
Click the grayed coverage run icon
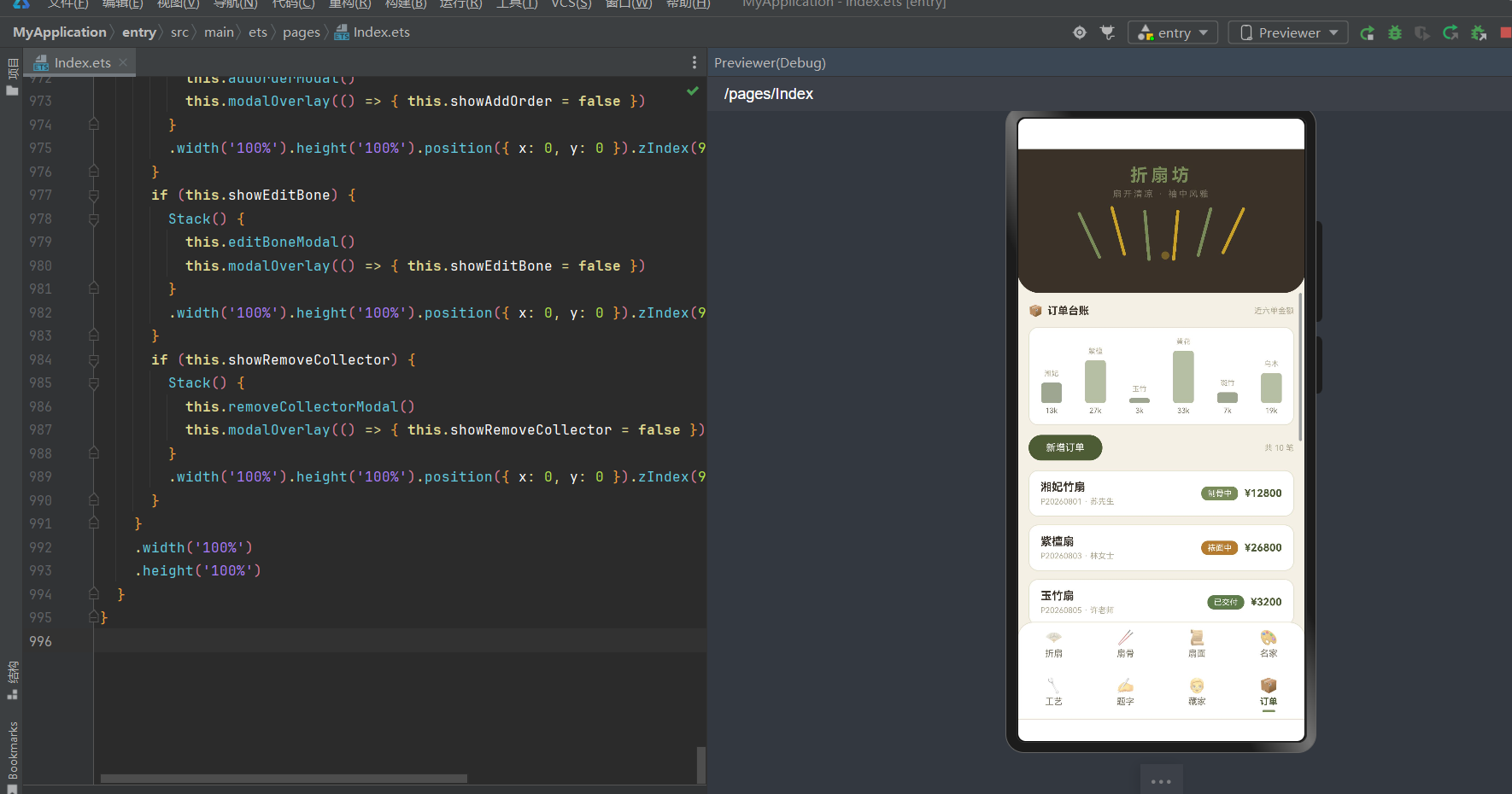(x=1422, y=32)
